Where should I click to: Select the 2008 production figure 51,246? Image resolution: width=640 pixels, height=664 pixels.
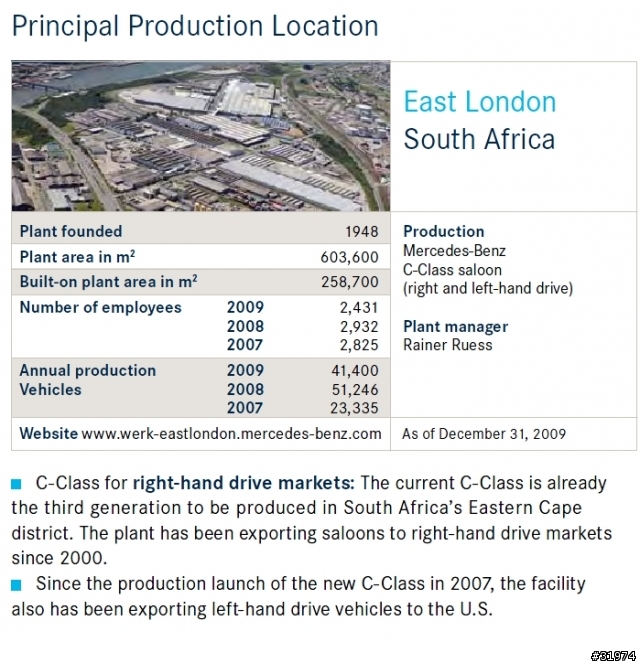(x=355, y=390)
